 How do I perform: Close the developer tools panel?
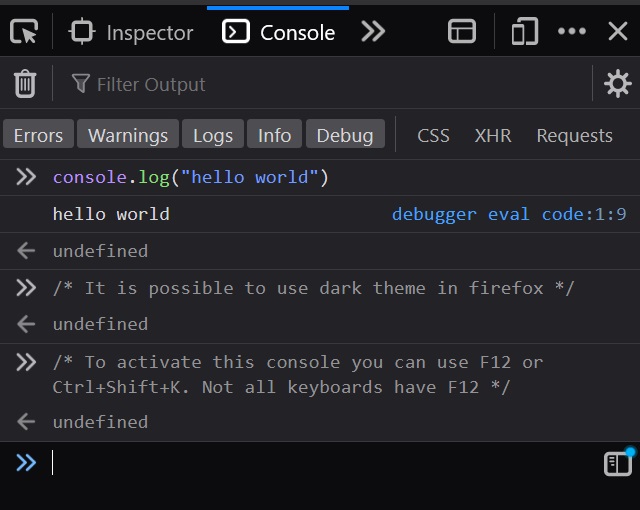tap(618, 31)
